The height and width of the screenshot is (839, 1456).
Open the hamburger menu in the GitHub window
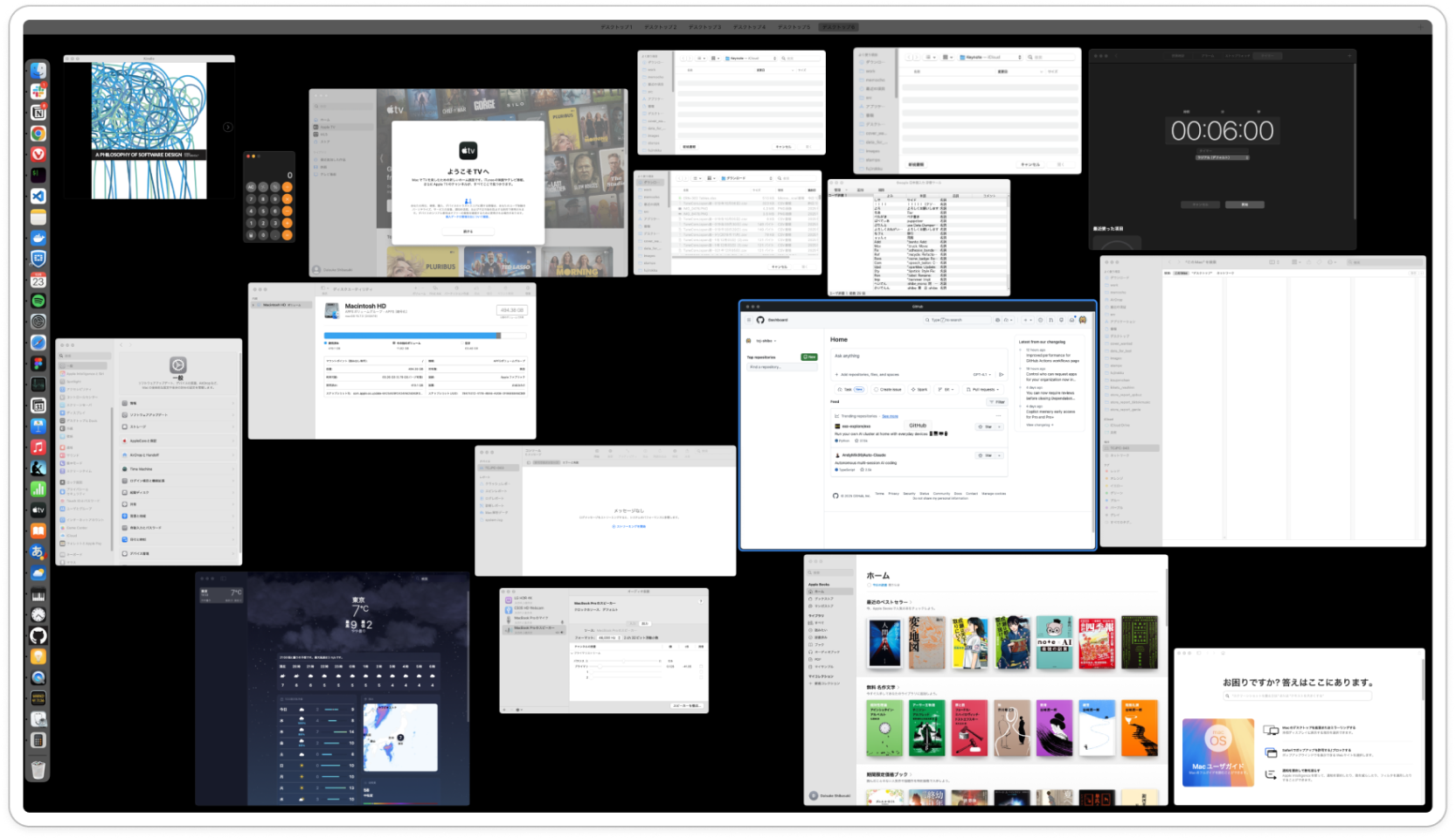(749, 320)
